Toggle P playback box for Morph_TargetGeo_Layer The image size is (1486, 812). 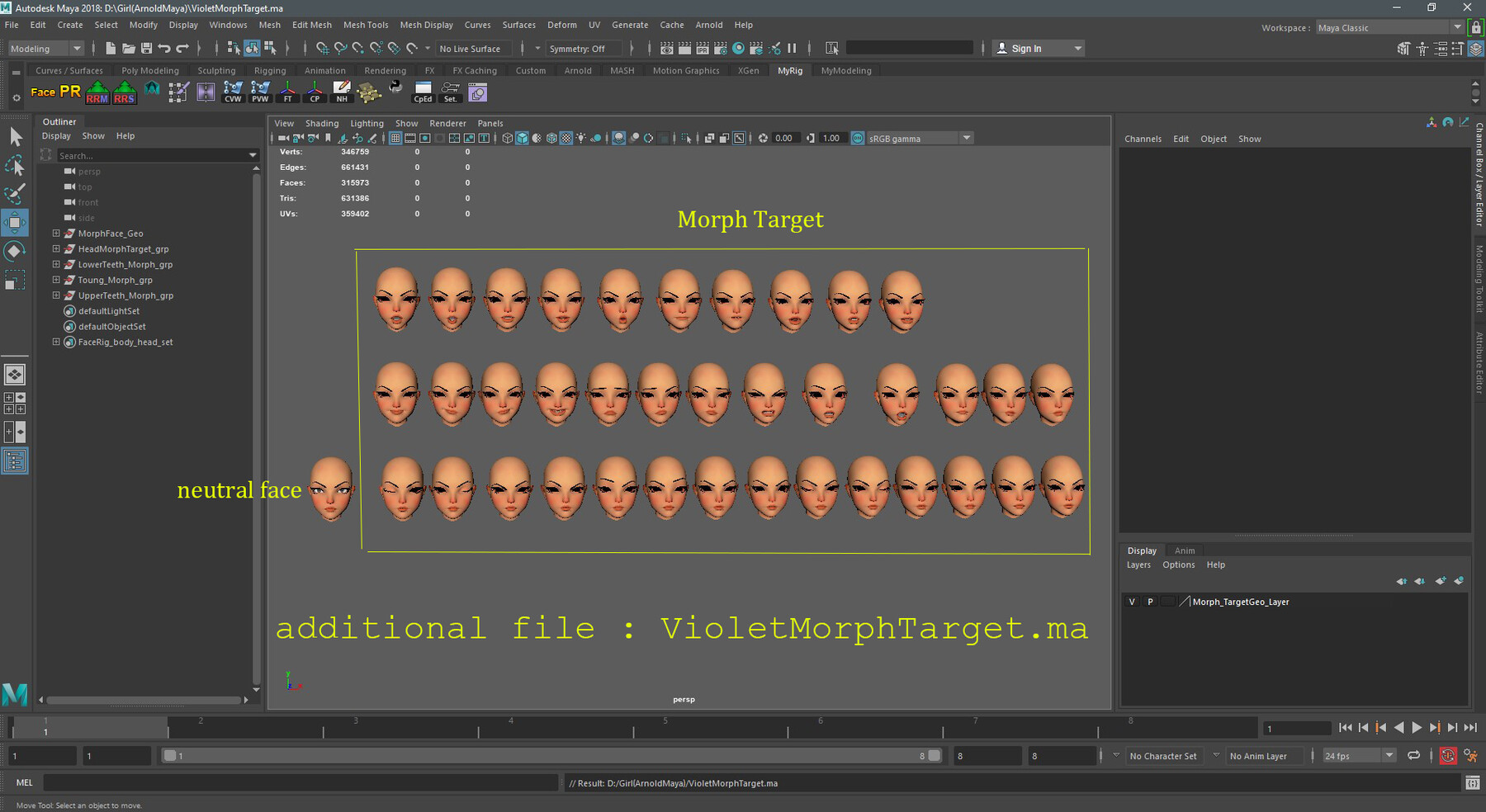[1150, 602]
